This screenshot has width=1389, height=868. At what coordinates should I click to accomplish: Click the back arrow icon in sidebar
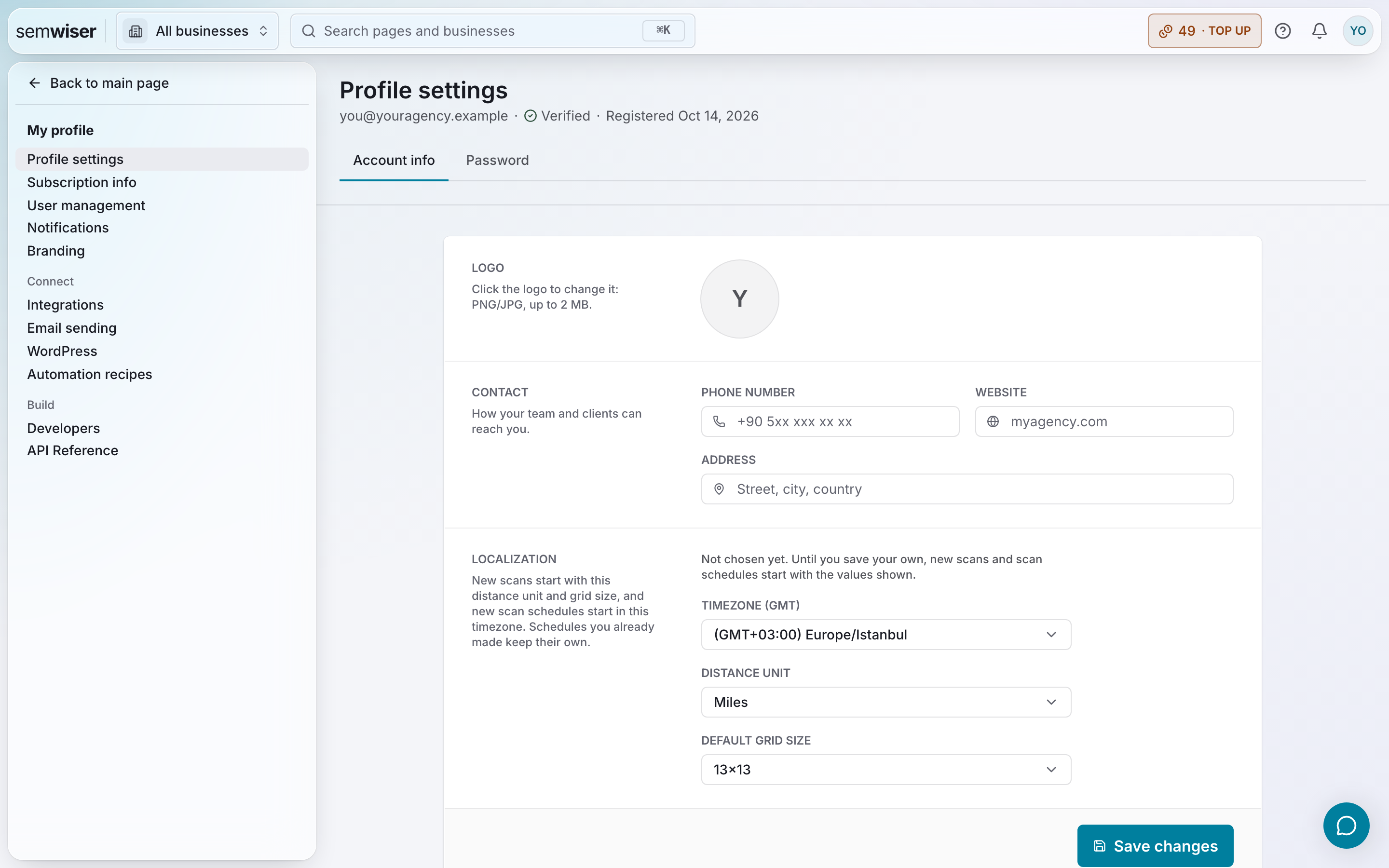point(34,83)
